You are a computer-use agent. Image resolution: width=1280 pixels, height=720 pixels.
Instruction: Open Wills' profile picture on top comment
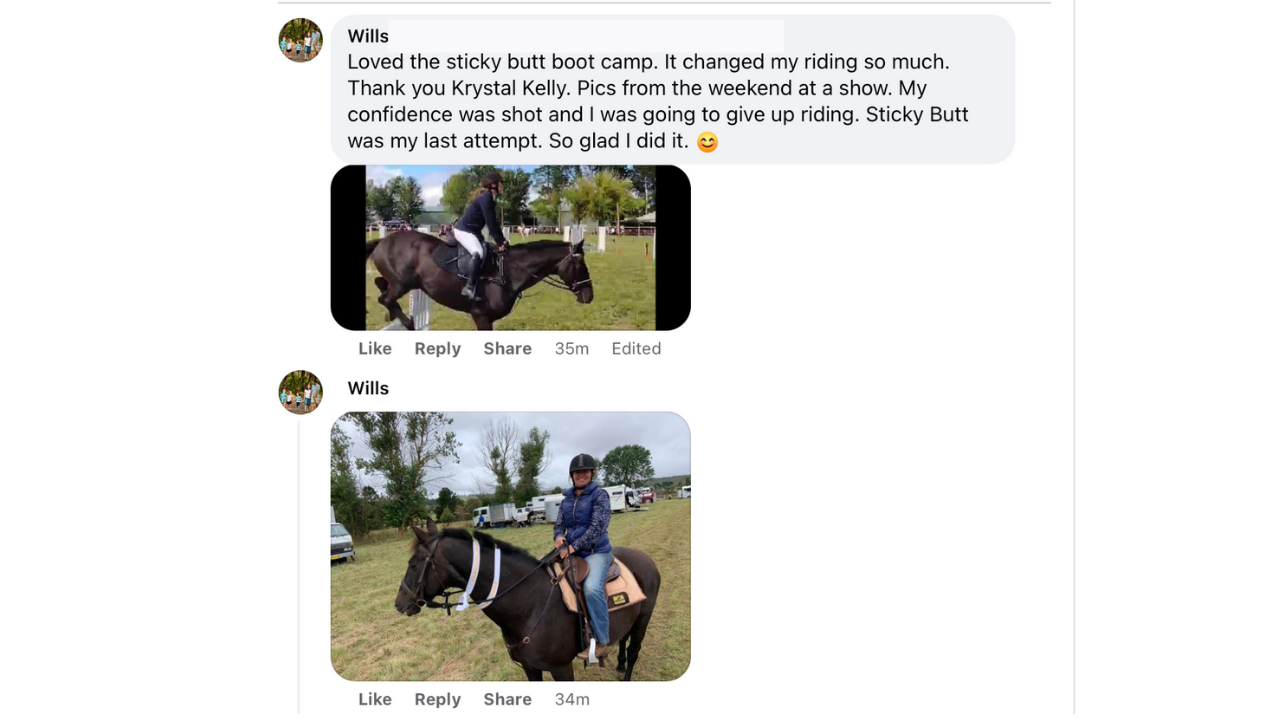(x=300, y=40)
